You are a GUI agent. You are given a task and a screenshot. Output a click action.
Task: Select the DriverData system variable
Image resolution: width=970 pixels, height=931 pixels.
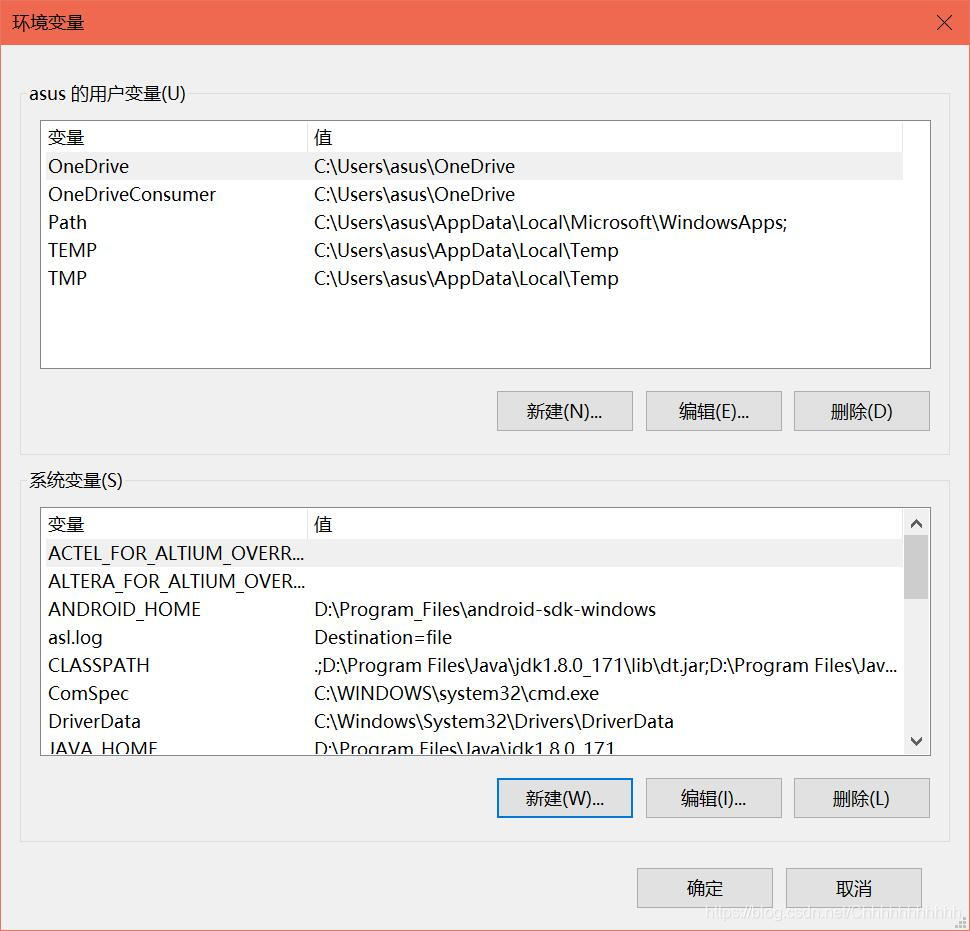pos(474,721)
